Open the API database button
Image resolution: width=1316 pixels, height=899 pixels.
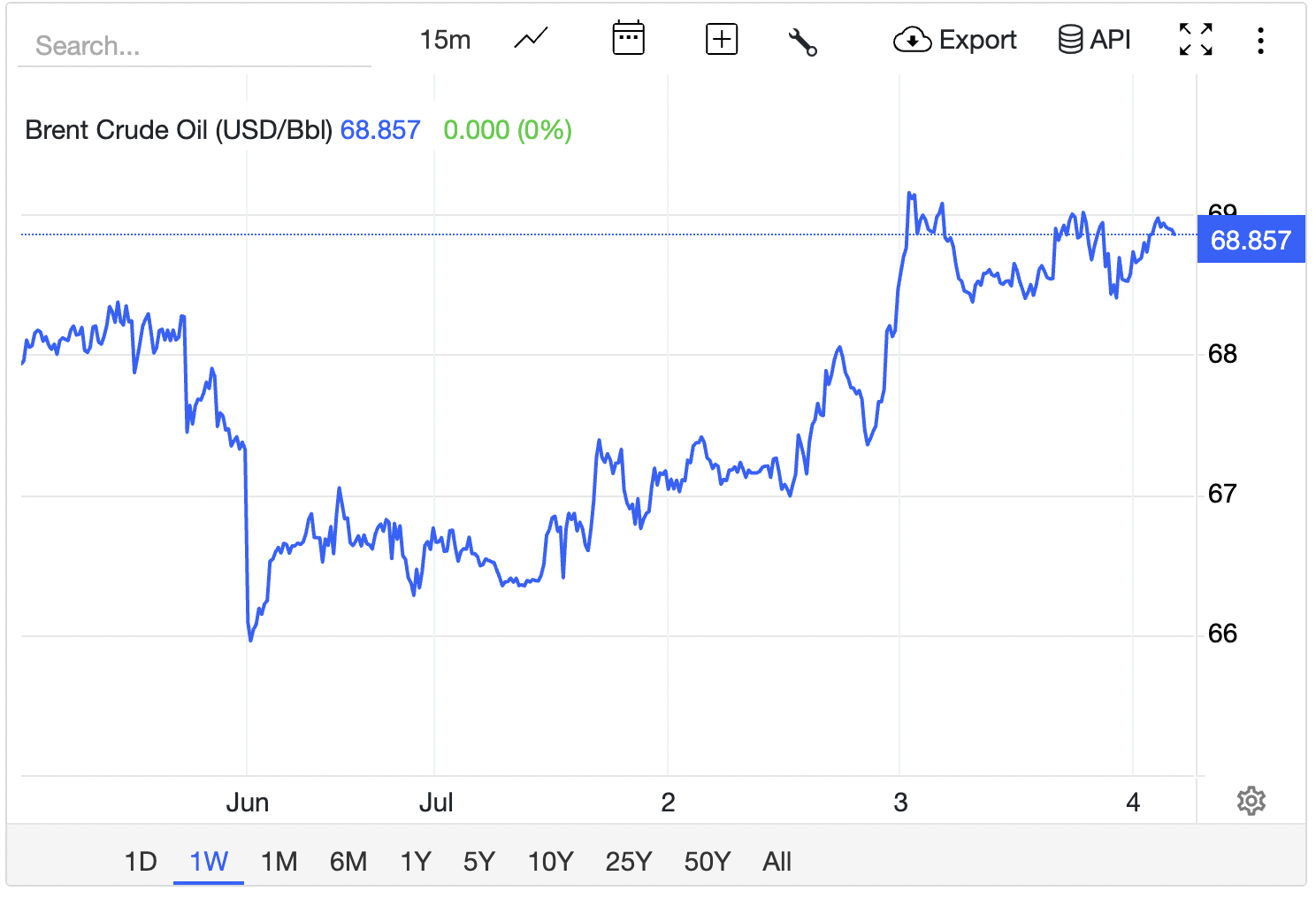(1095, 40)
